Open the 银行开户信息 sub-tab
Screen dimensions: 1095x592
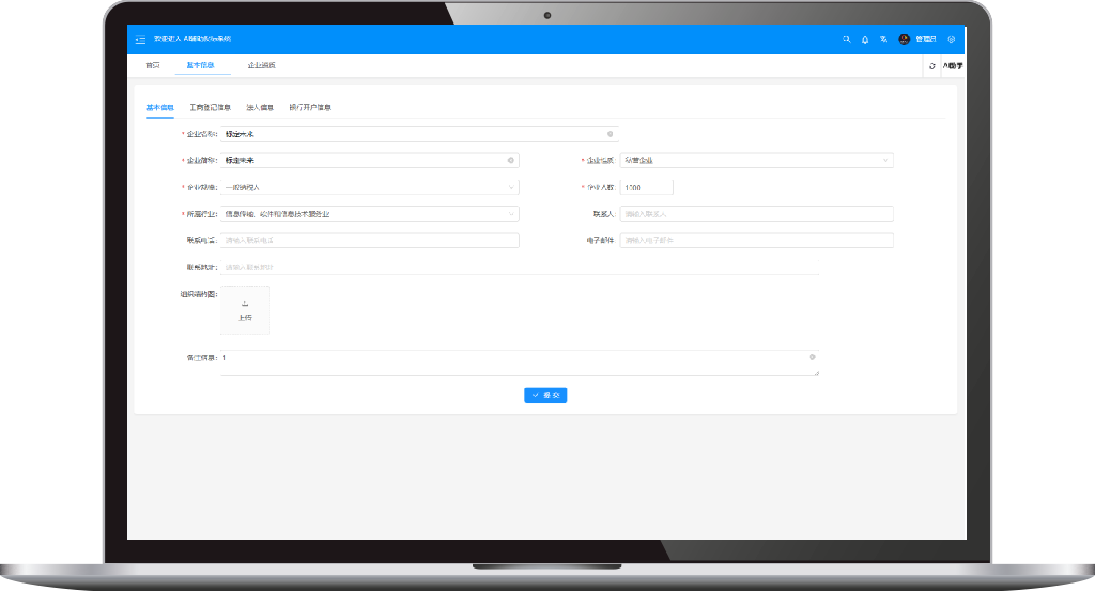(310, 108)
